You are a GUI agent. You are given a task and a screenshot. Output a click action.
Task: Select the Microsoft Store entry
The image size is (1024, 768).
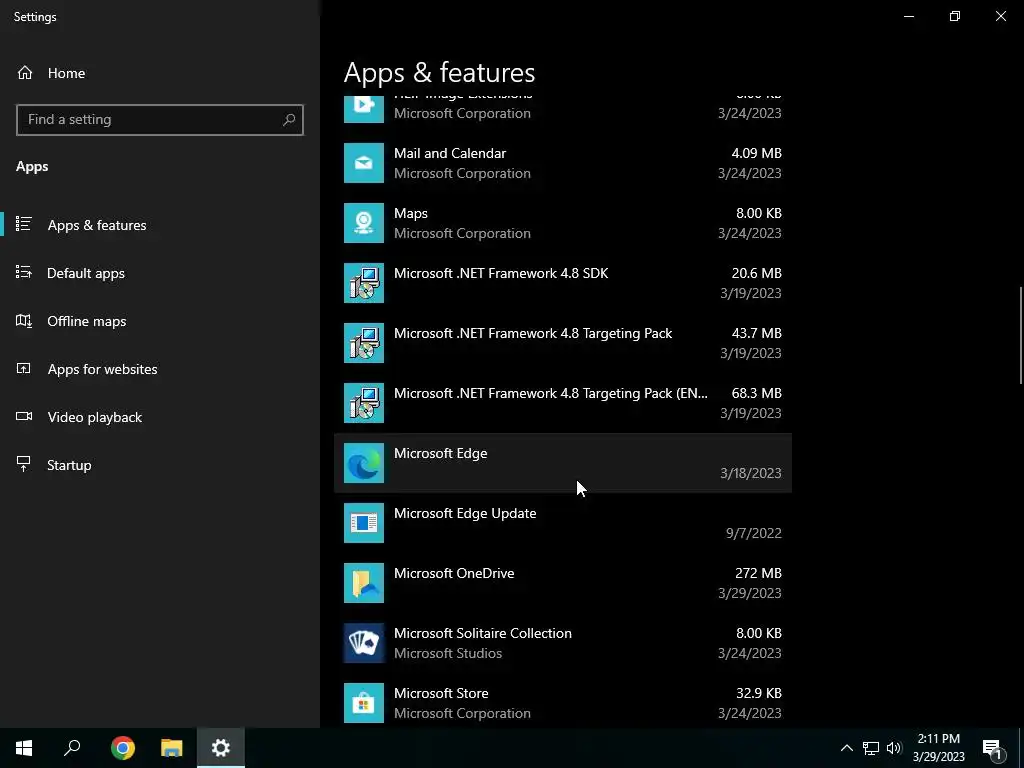coord(563,703)
